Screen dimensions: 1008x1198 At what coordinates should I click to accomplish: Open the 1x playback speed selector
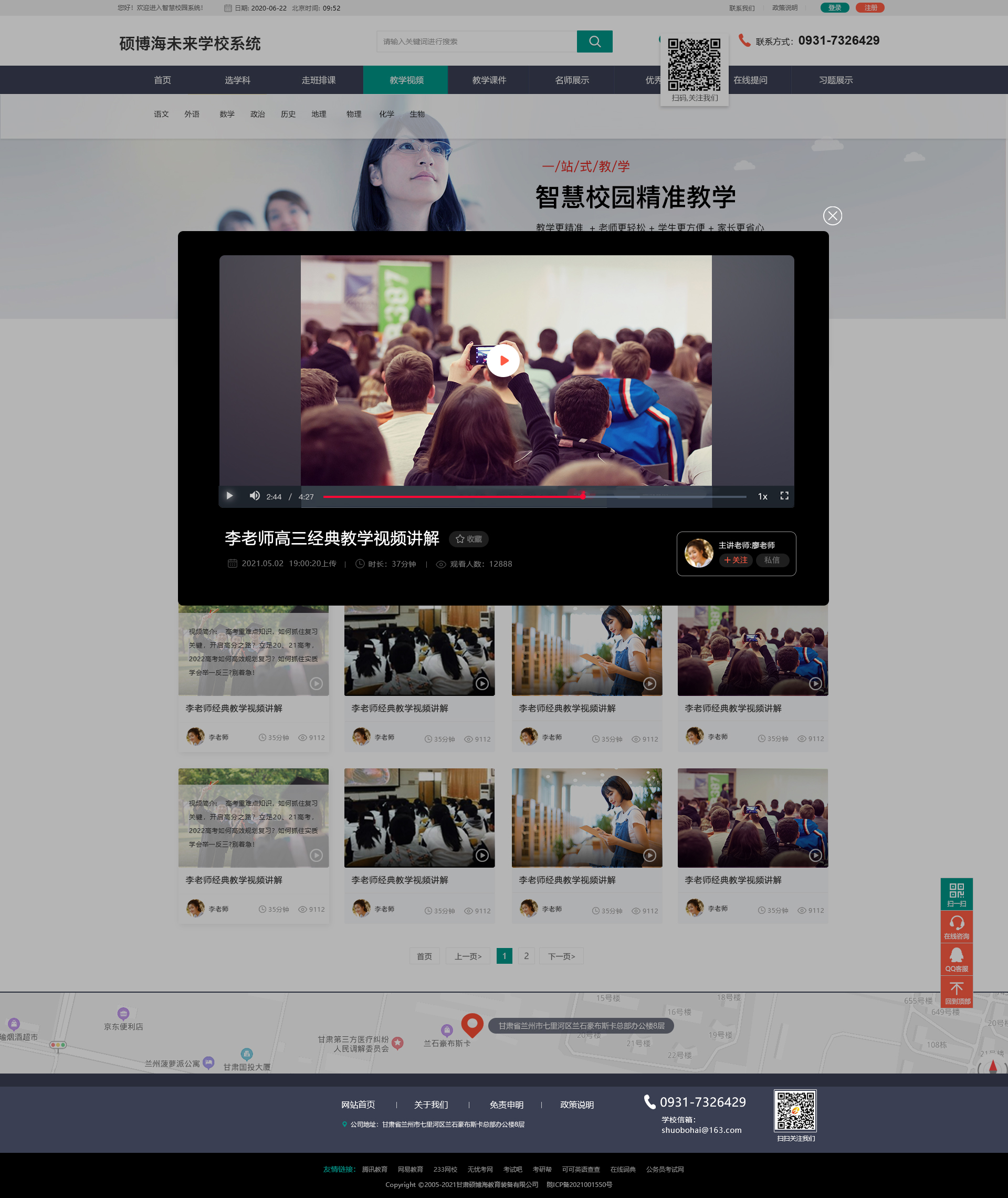click(762, 496)
